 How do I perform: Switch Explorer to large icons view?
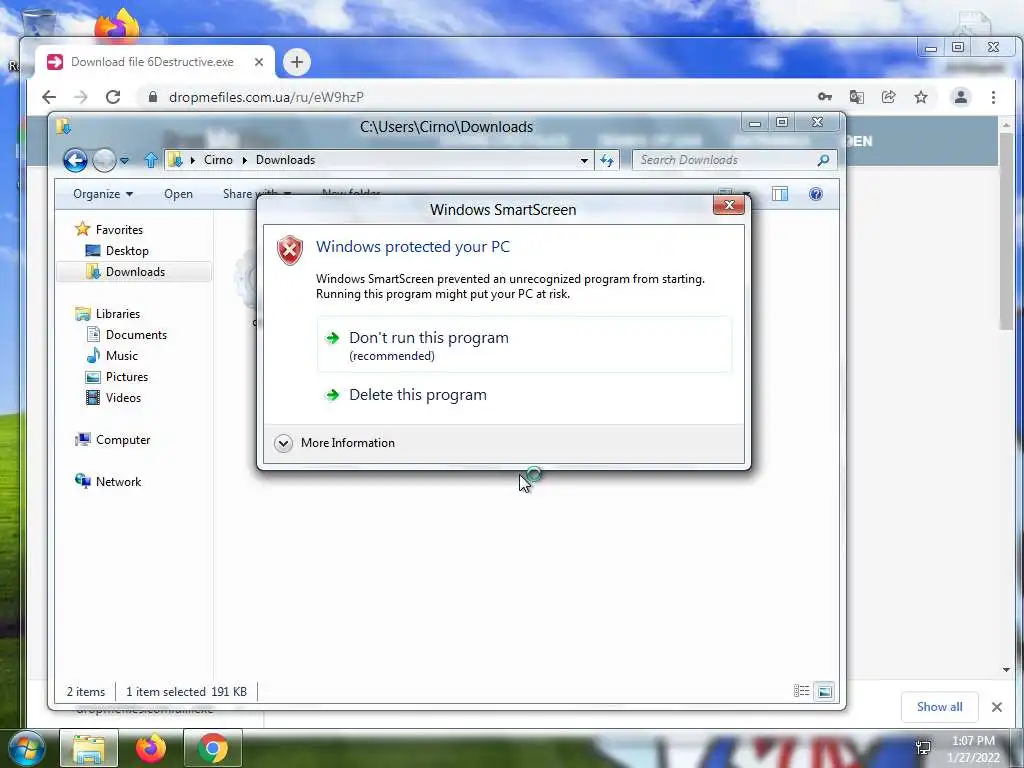(825, 692)
